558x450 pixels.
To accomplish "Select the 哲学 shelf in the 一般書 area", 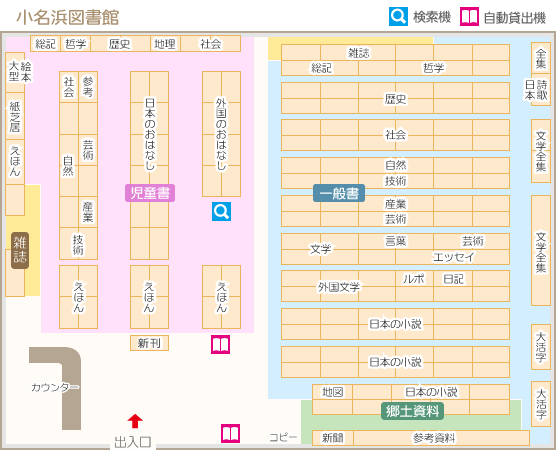I will point(433,68).
